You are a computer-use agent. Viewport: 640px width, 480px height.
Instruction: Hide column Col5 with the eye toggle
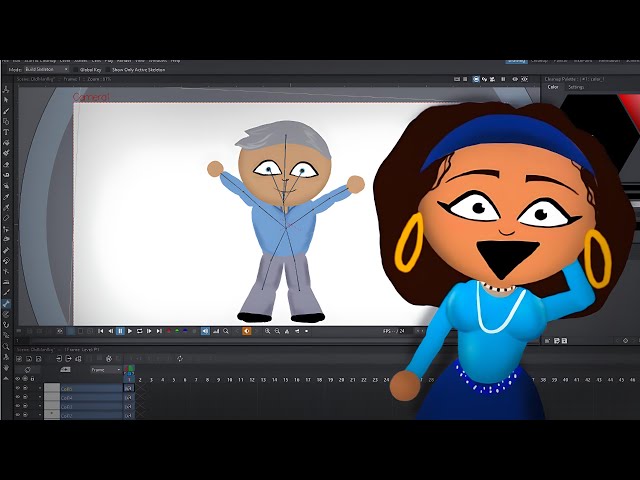pyautogui.click(x=18, y=389)
